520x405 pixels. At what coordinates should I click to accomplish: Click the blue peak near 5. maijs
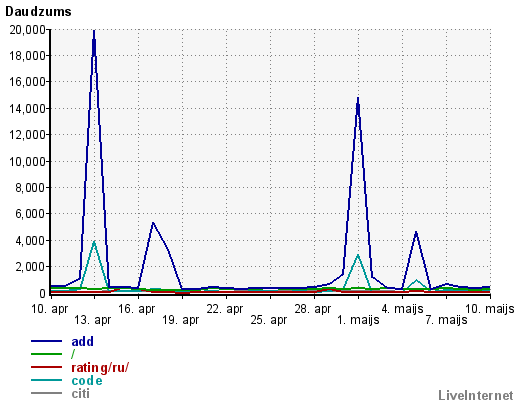[x=416, y=232]
